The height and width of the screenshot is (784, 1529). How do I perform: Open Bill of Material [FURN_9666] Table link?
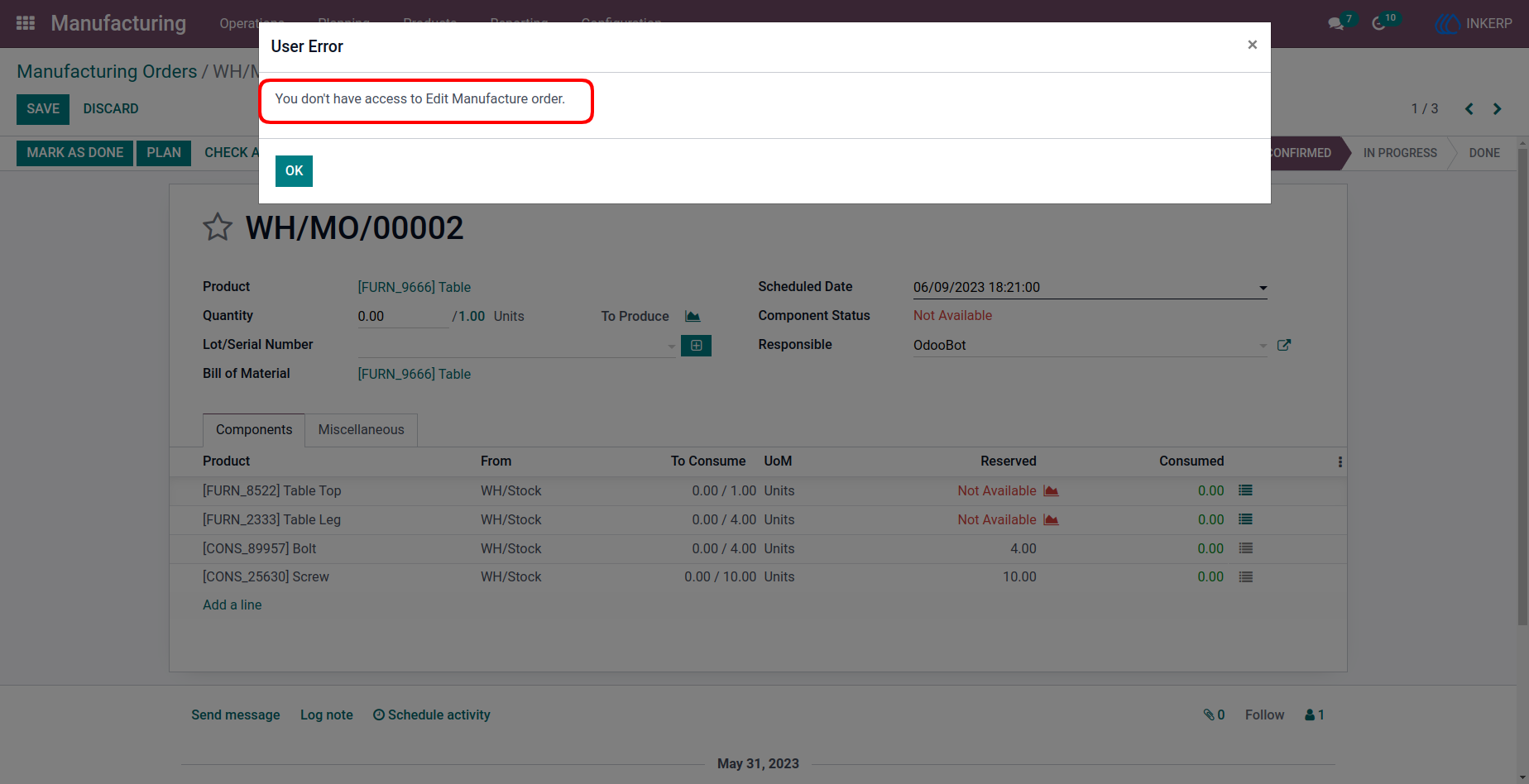414,374
